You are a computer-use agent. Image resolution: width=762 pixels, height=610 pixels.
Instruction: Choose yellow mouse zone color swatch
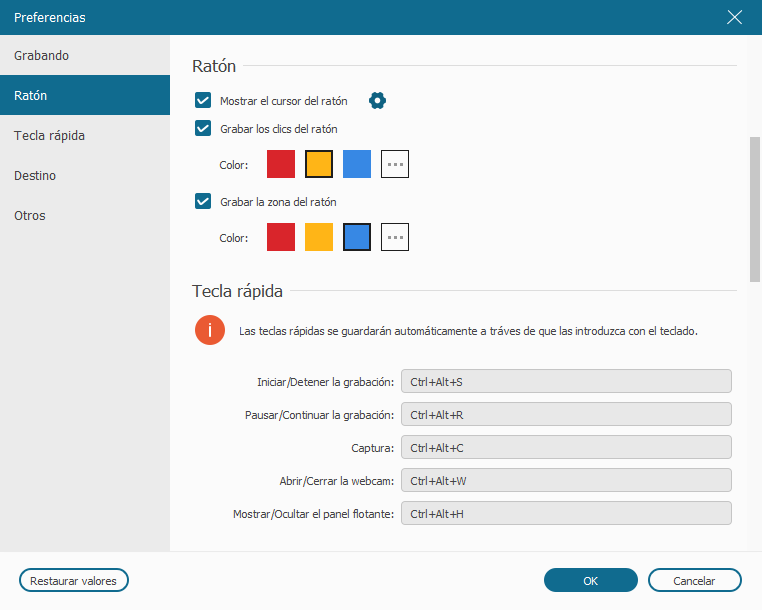point(319,237)
